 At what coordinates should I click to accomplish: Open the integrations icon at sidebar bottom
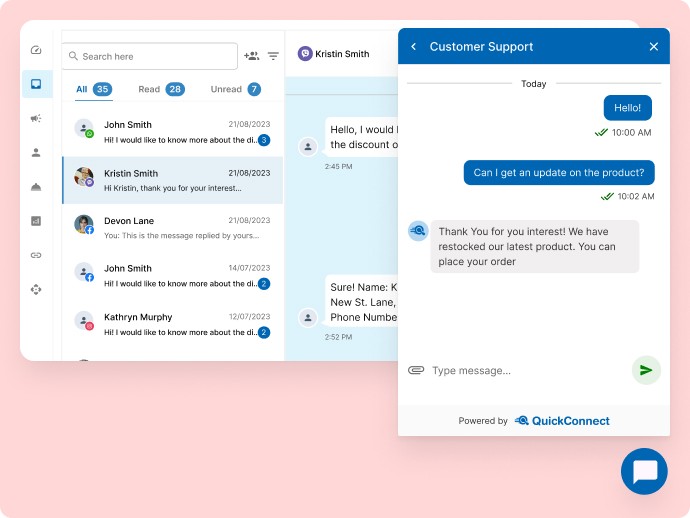36,290
